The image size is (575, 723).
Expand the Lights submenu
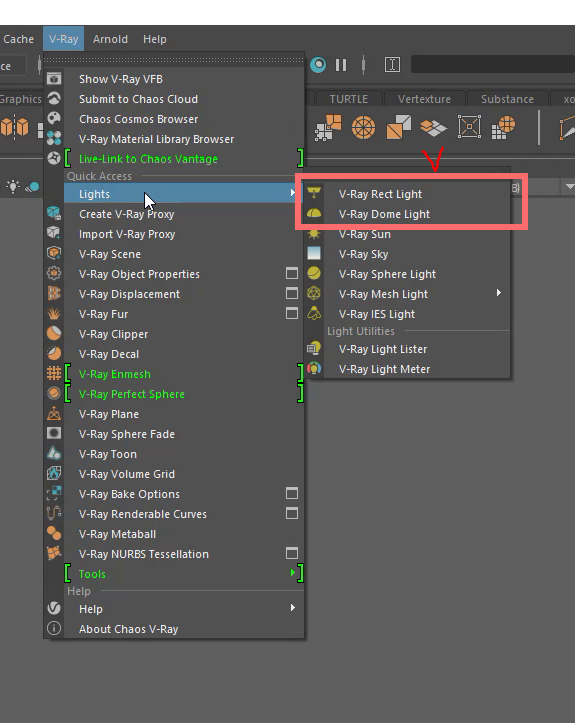[x=184, y=194]
